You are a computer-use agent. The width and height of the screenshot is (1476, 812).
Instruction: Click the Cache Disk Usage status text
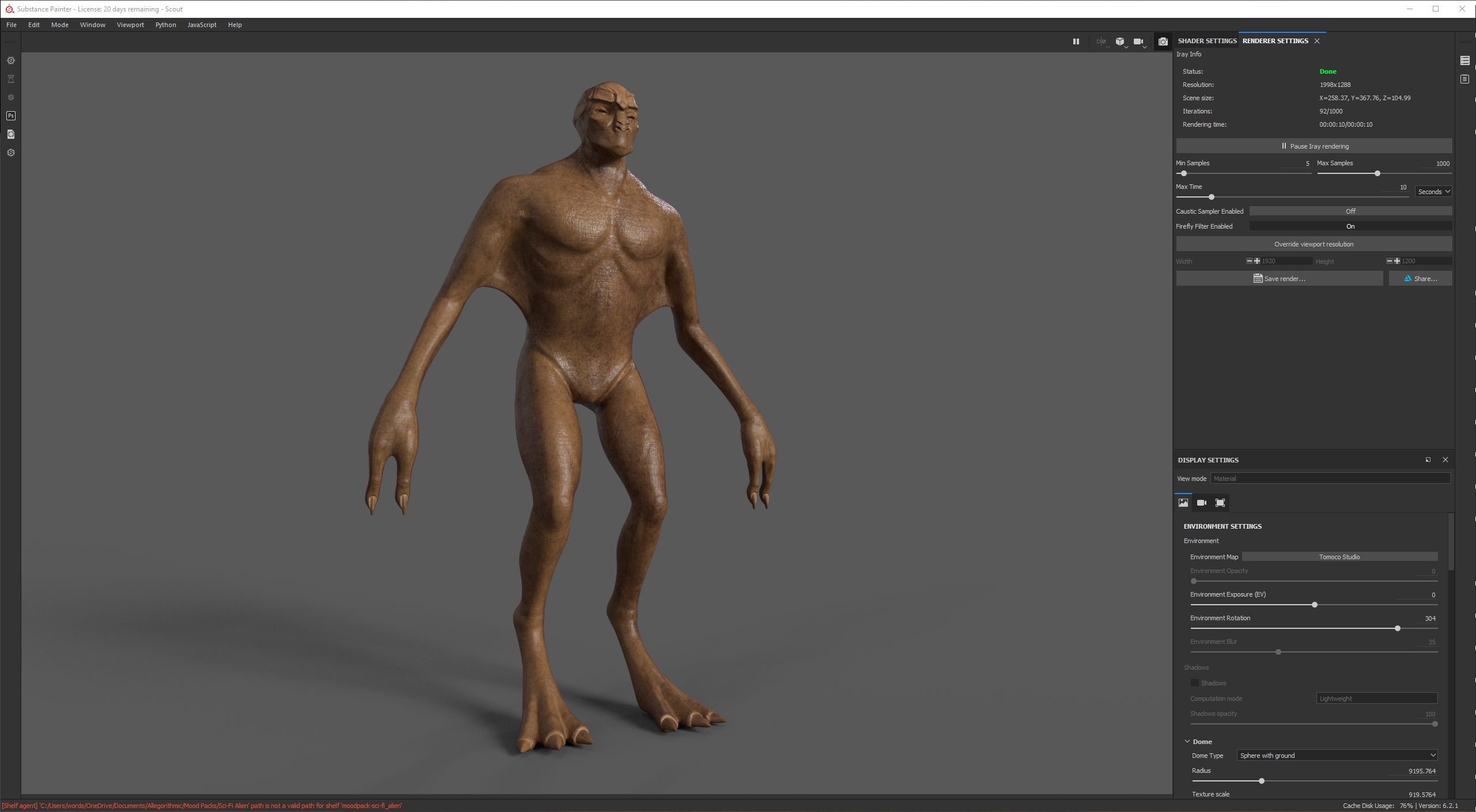click(x=1377, y=806)
